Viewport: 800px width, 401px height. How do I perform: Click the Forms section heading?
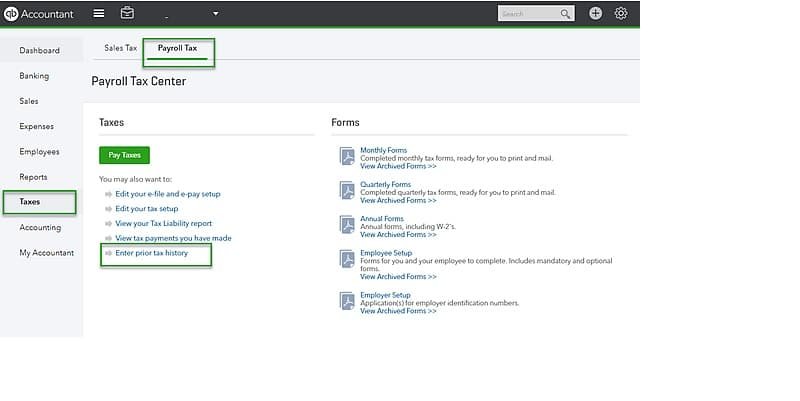click(x=345, y=122)
